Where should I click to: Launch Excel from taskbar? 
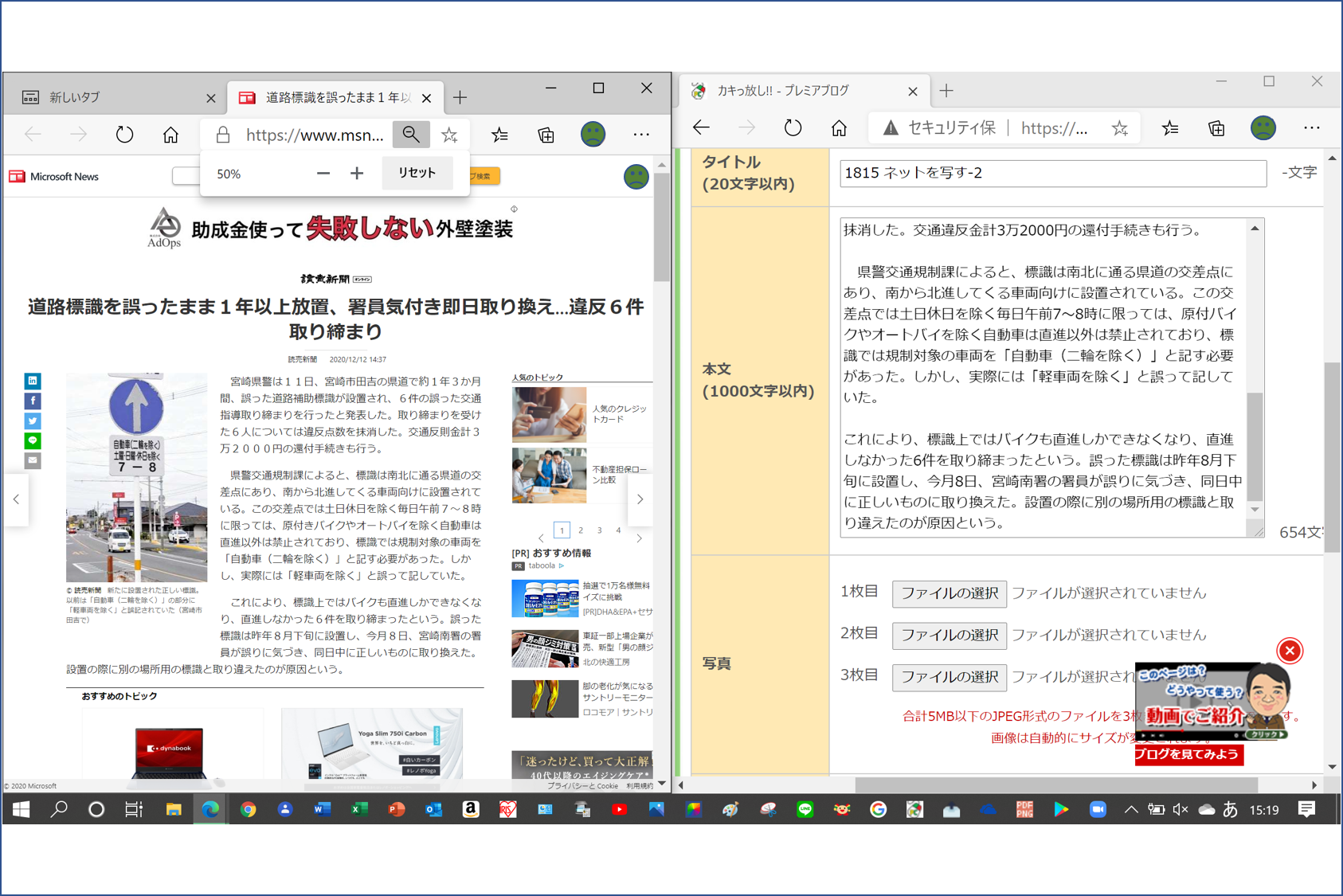359,810
